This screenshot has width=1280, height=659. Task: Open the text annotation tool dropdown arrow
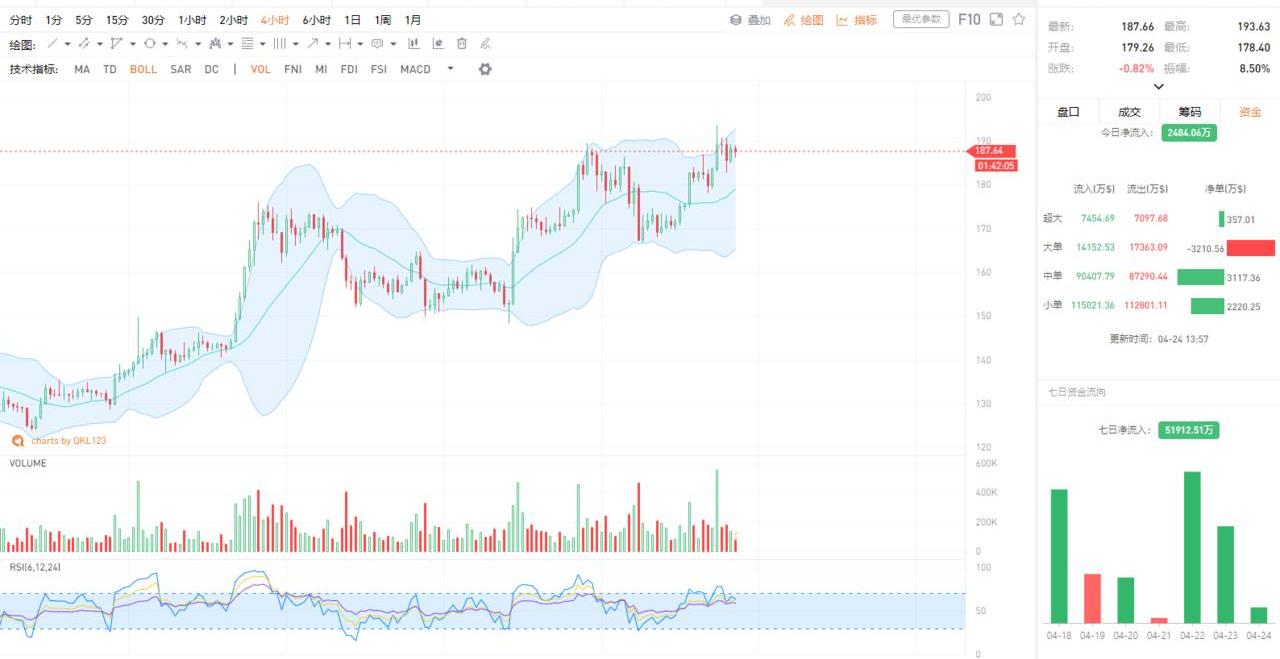tap(394, 44)
